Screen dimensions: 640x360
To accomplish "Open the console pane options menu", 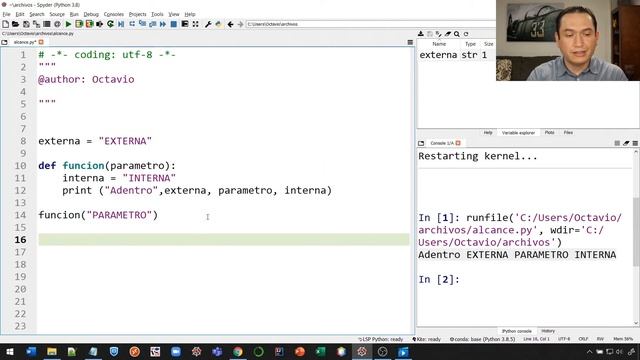I will point(635,143).
